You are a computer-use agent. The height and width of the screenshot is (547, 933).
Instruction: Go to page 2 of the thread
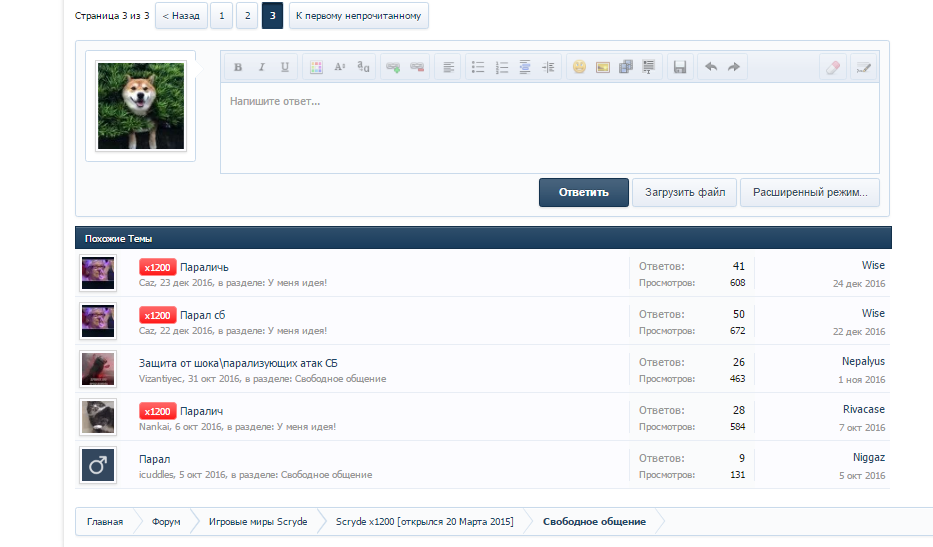pyautogui.click(x=247, y=16)
